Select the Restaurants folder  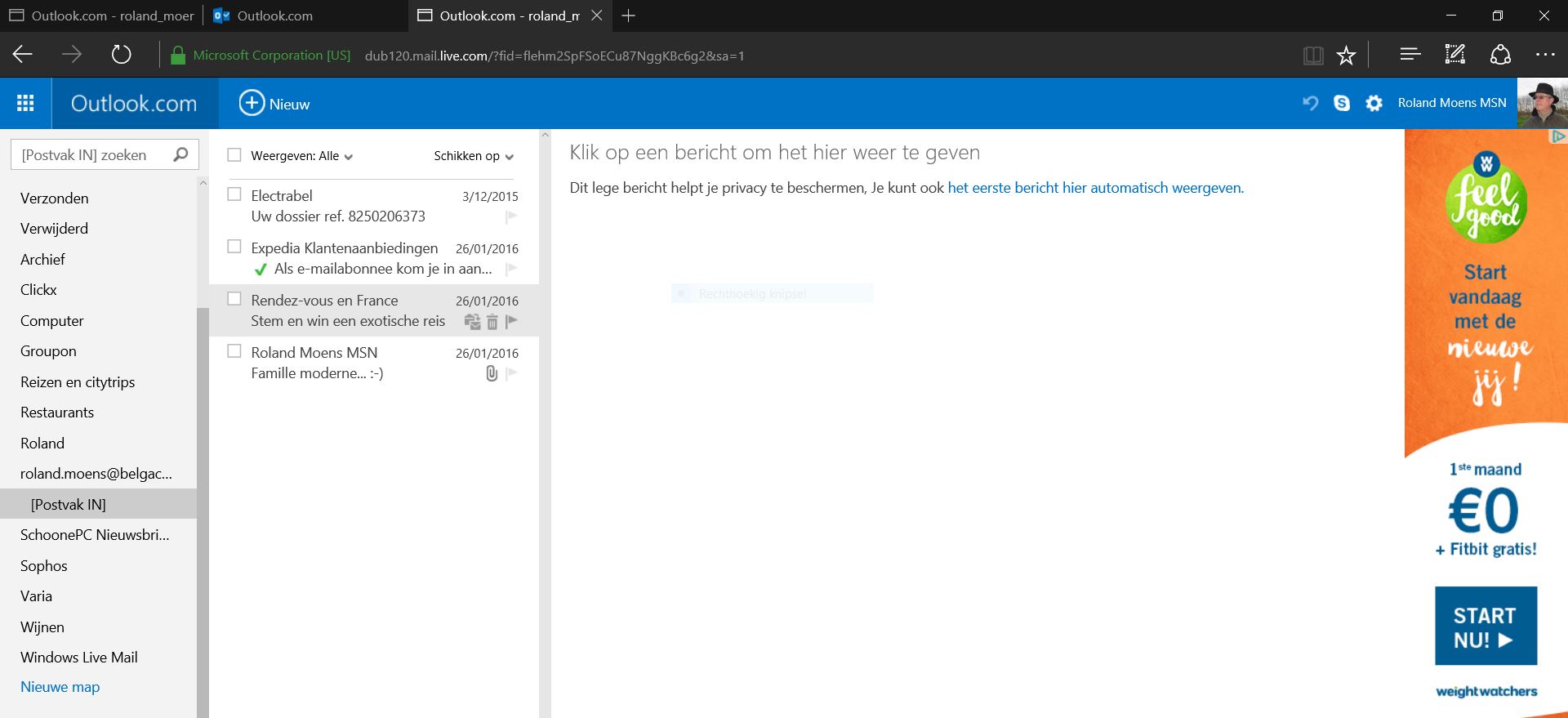57,413
